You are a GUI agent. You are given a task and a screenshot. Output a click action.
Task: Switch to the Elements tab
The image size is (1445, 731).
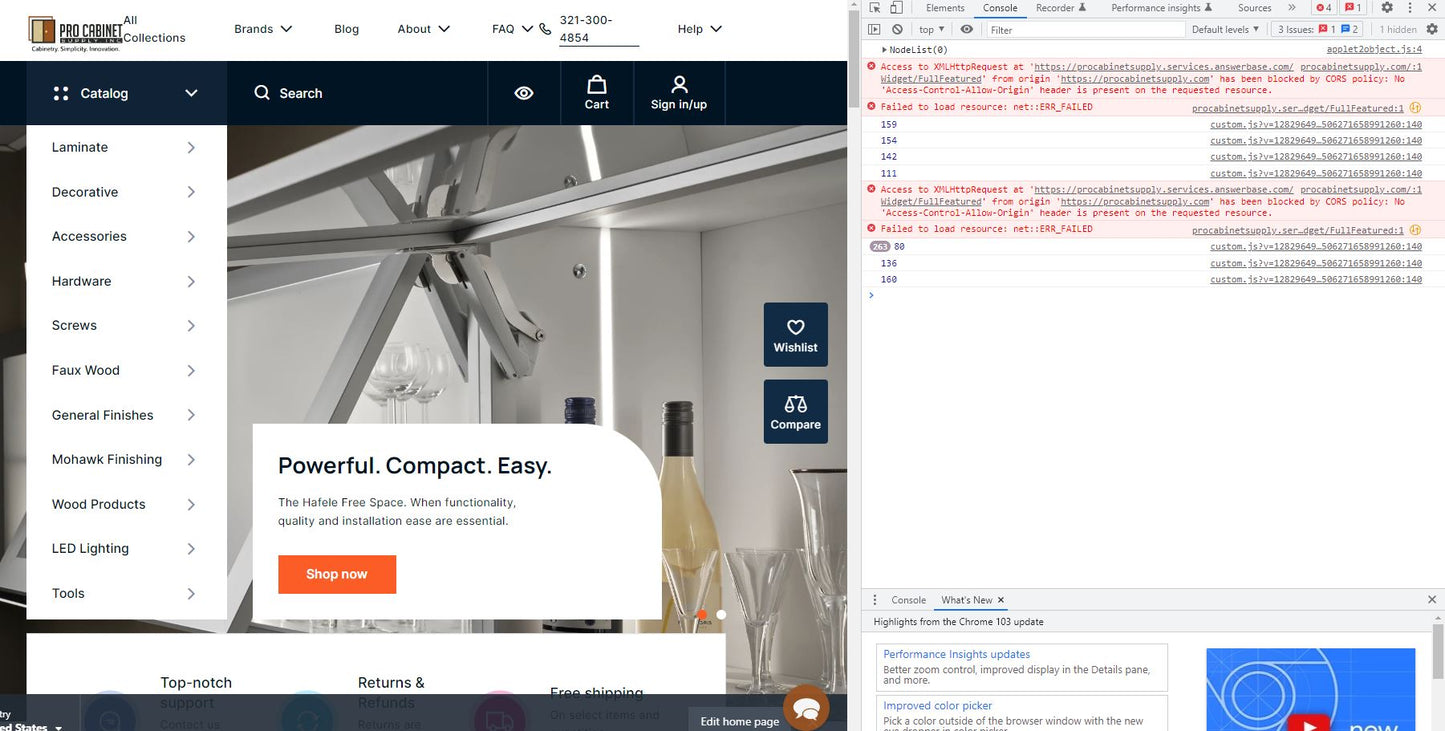tap(944, 8)
